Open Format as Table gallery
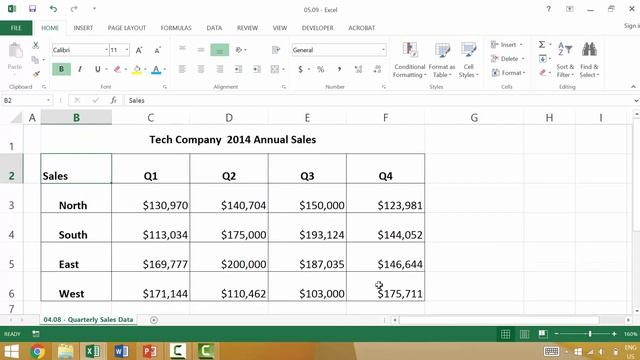The height and width of the screenshot is (360, 640). coord(442,60)
